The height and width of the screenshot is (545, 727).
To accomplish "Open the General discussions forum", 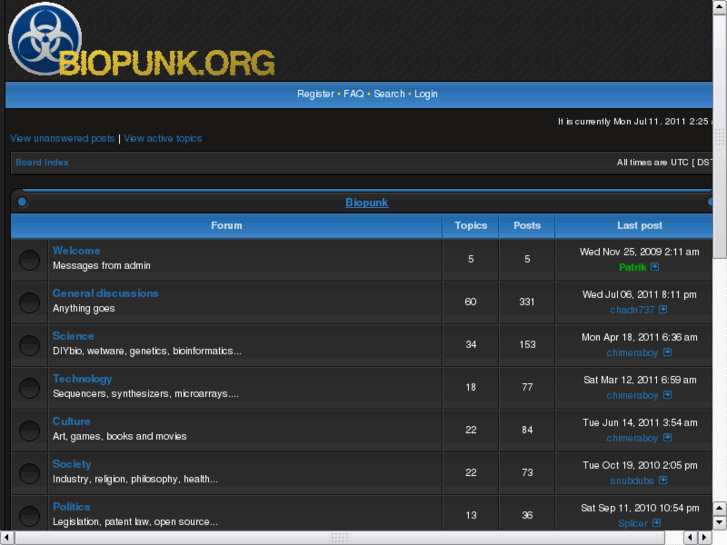I will [x=105, y=293].
